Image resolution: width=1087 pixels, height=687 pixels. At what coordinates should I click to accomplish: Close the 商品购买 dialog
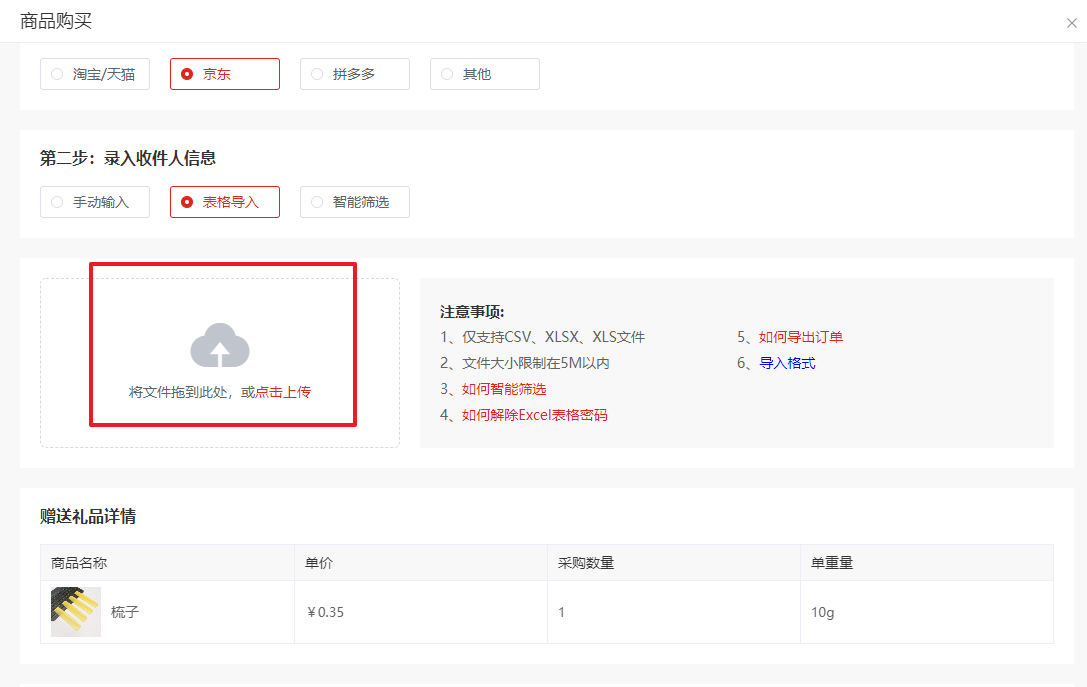(x=1071, y=23)
